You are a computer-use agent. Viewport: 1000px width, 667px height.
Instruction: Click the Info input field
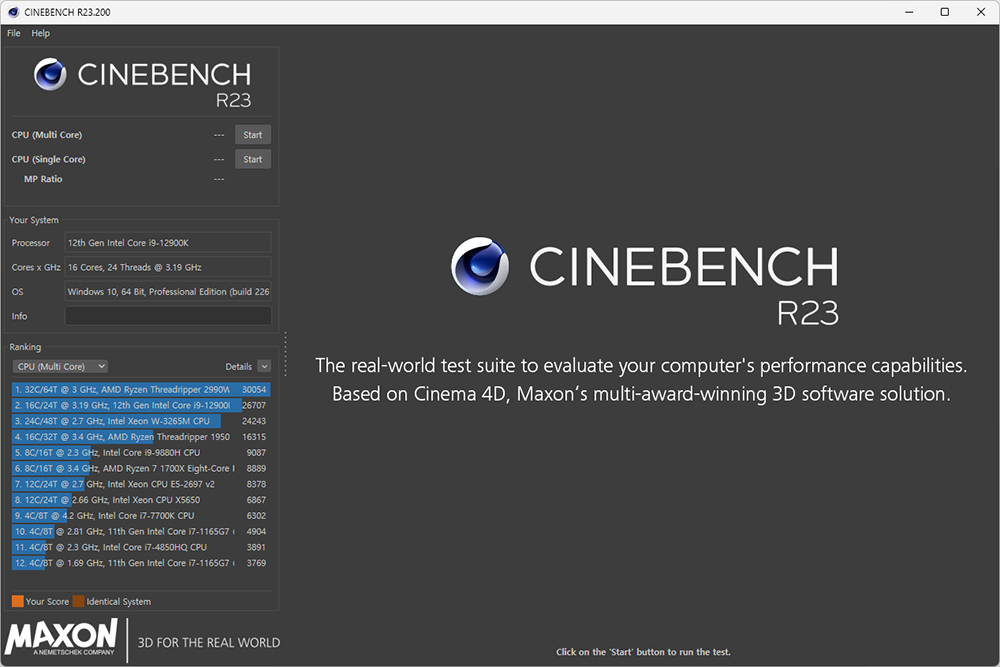(x=168, y=316)
